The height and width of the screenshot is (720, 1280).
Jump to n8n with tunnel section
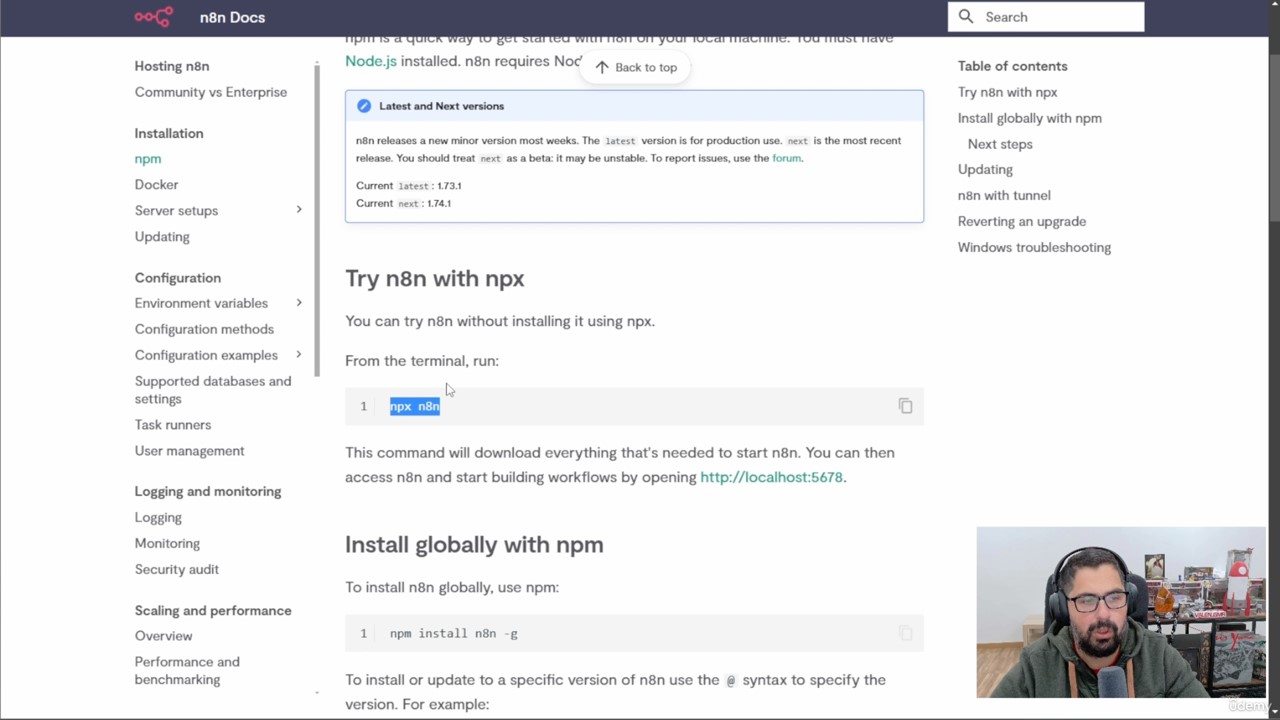[x=1004, y=196]
